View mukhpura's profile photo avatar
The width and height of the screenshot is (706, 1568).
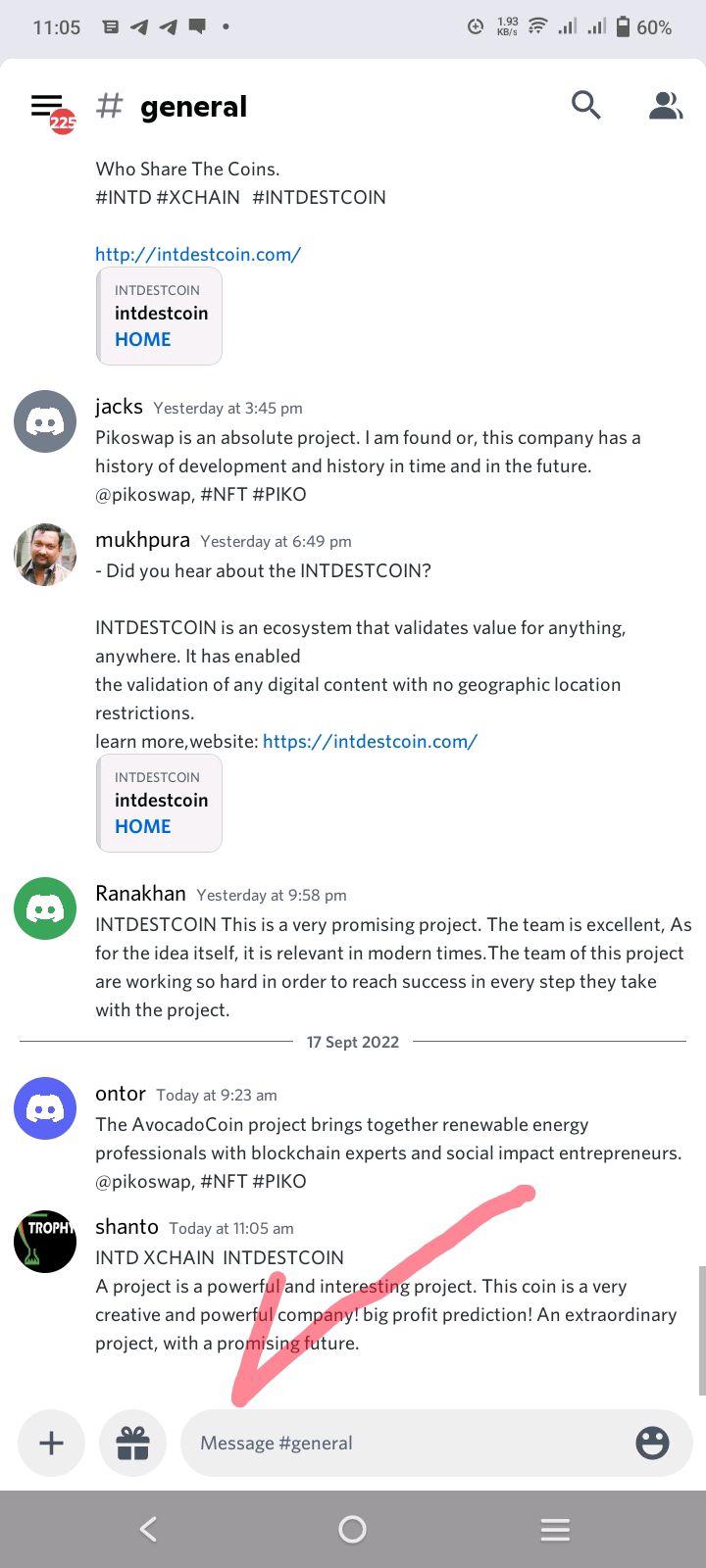45,555
